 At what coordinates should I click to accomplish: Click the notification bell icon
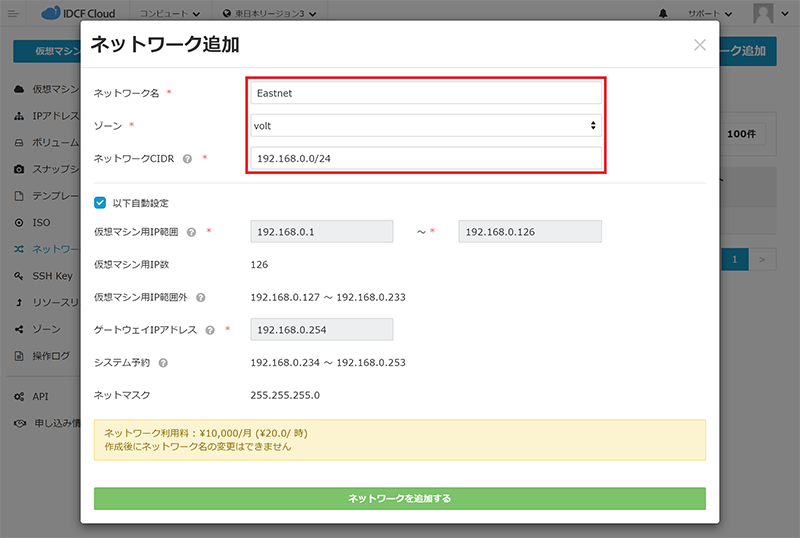[664, 14]
